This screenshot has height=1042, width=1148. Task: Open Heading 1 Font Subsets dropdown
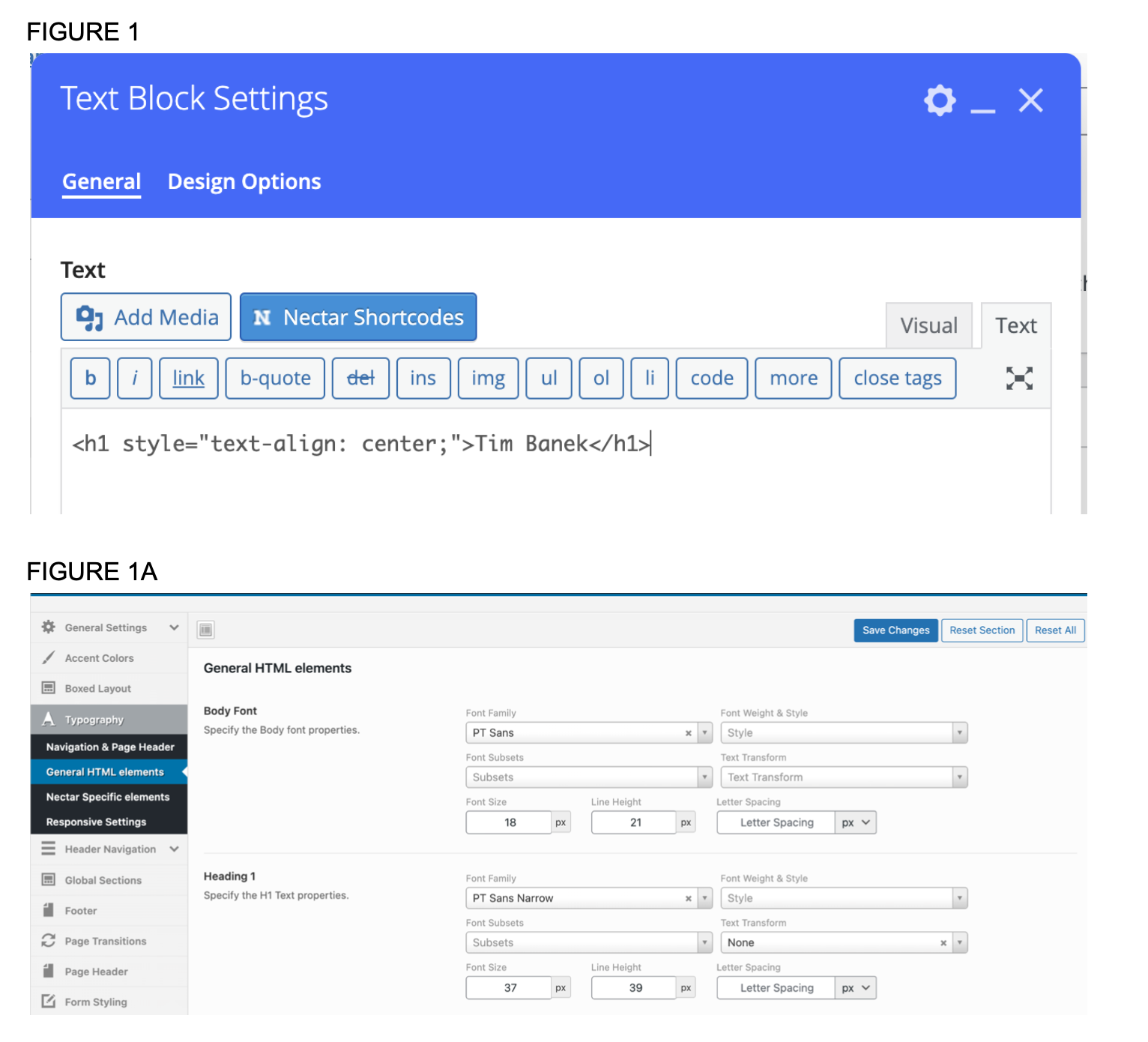coord(588,943)
